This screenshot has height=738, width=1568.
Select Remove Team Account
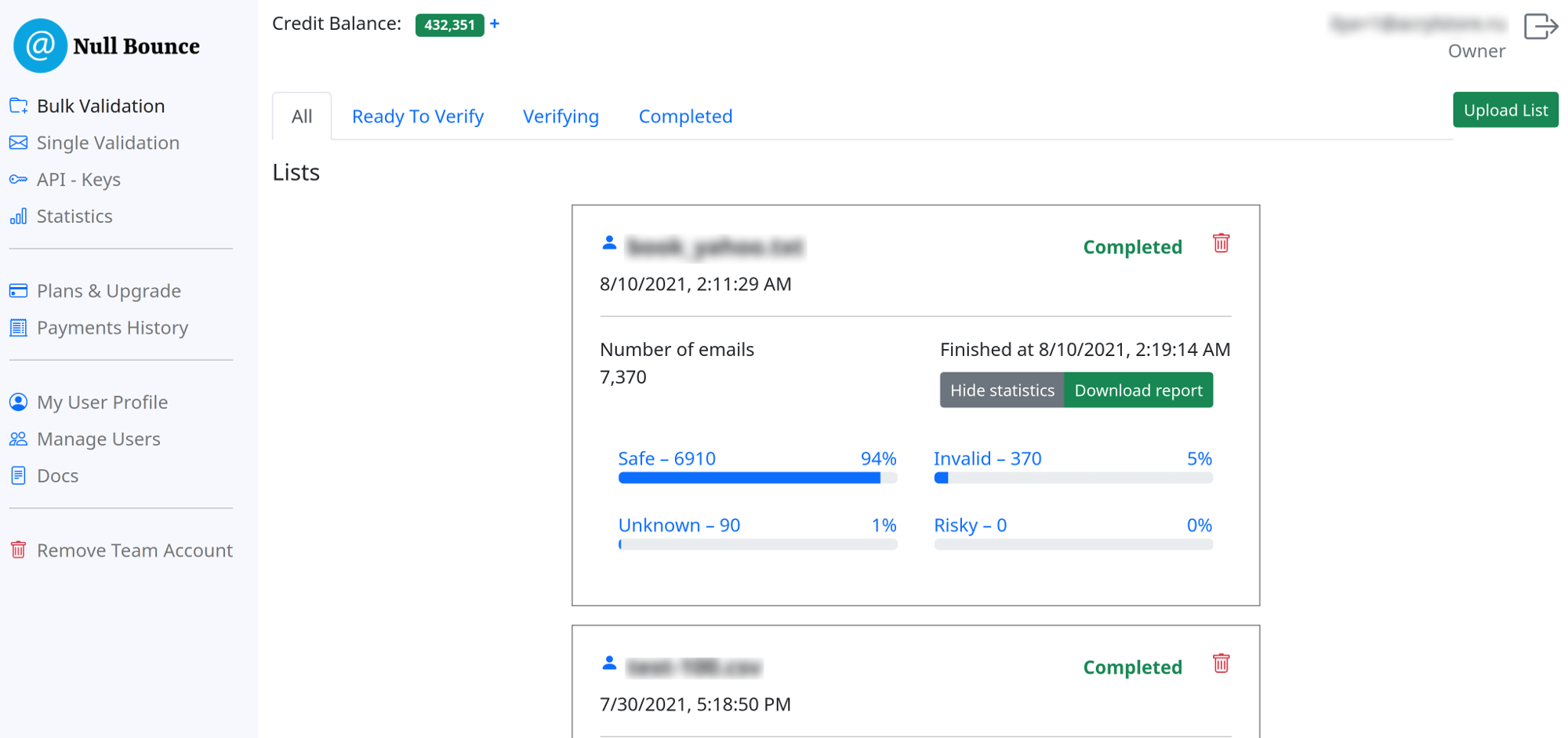tap(135, 550)
